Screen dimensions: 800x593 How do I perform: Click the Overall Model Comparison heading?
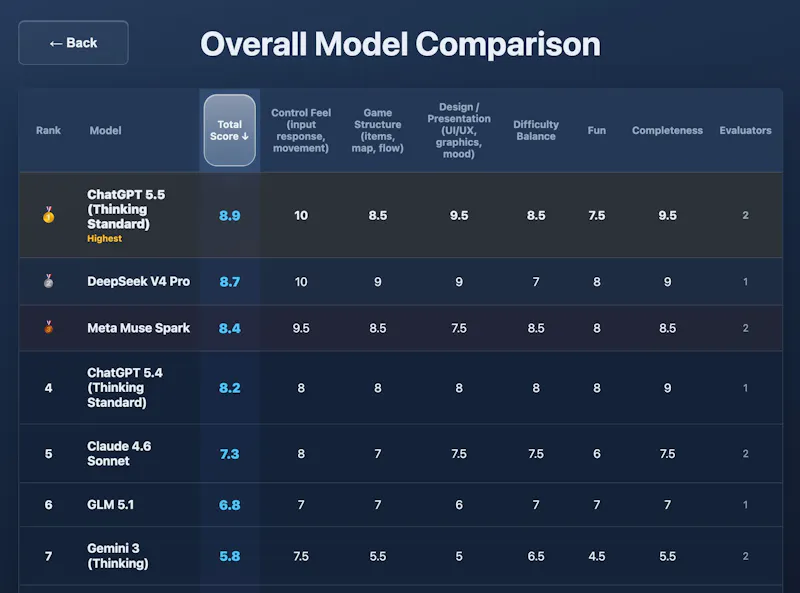401,44
